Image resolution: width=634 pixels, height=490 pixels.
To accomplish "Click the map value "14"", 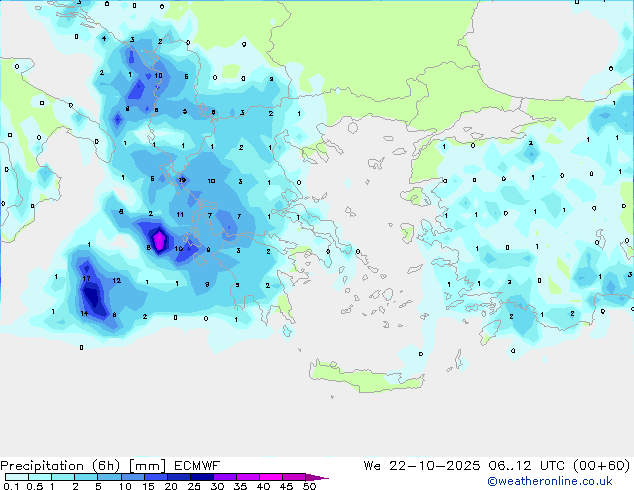I will [84, 313].
